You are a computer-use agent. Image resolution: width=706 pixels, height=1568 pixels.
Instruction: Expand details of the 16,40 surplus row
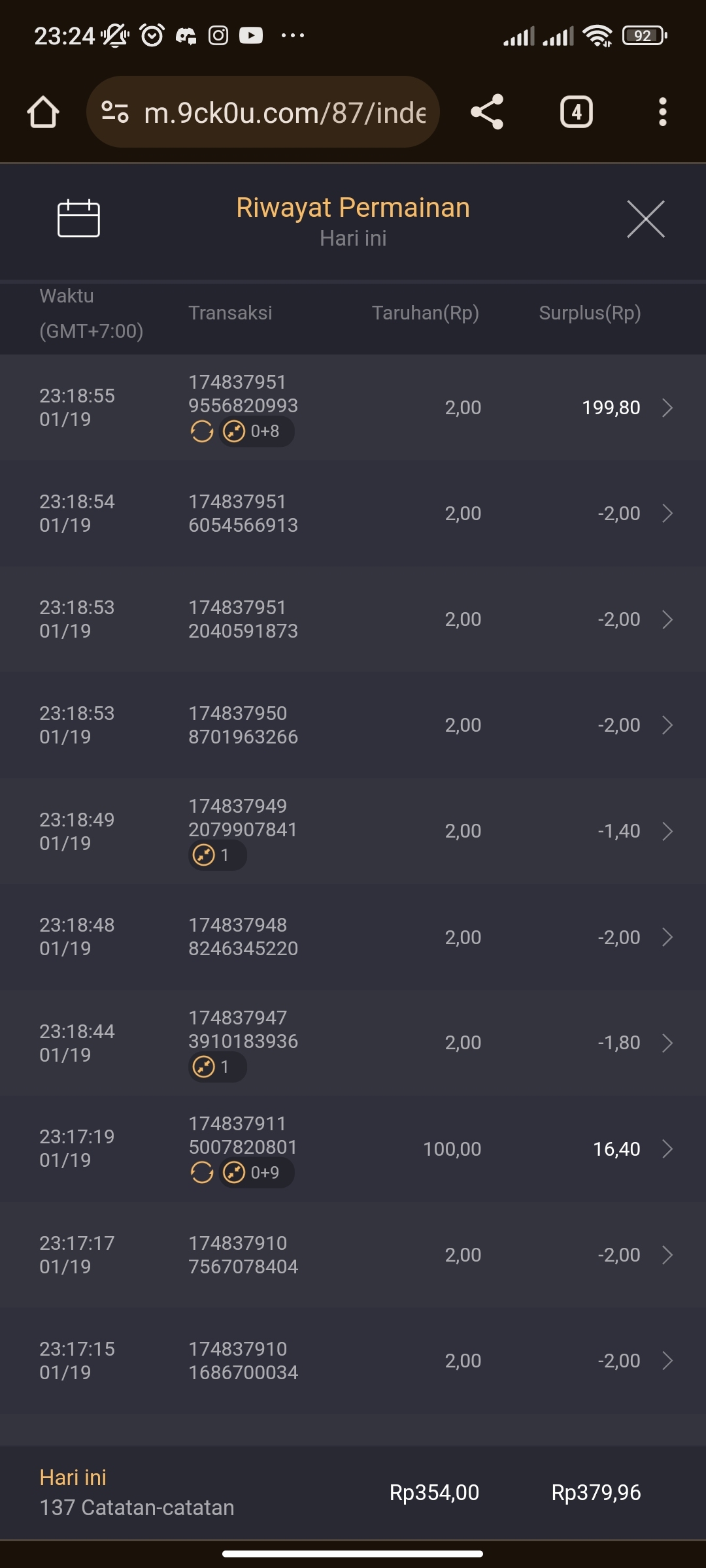point(667,1149)
